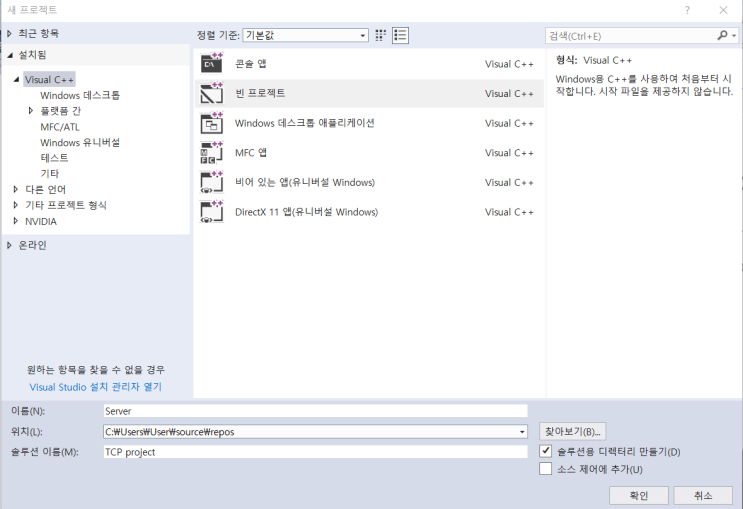Click the Windows 데스크톱 애플리케이션 template icon

pyautogui.click(x=211, y=123)
